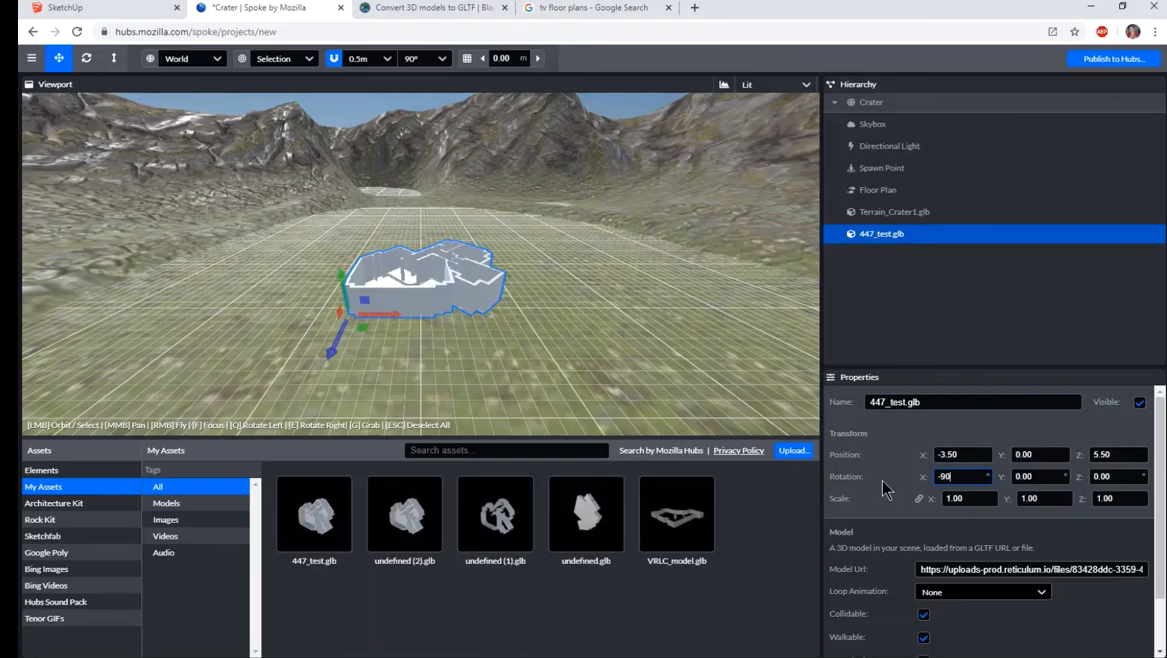The height and width of the screenshot is (658, 1167).
Task: Toggle snapping magnet button
Action: [x=334, y=59]
